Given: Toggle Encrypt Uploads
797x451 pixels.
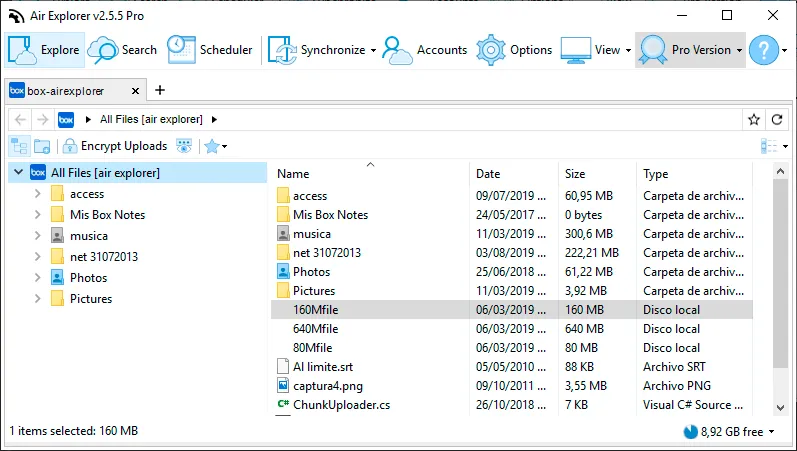Looking at the screenshot, I should (x=115, y=146).
